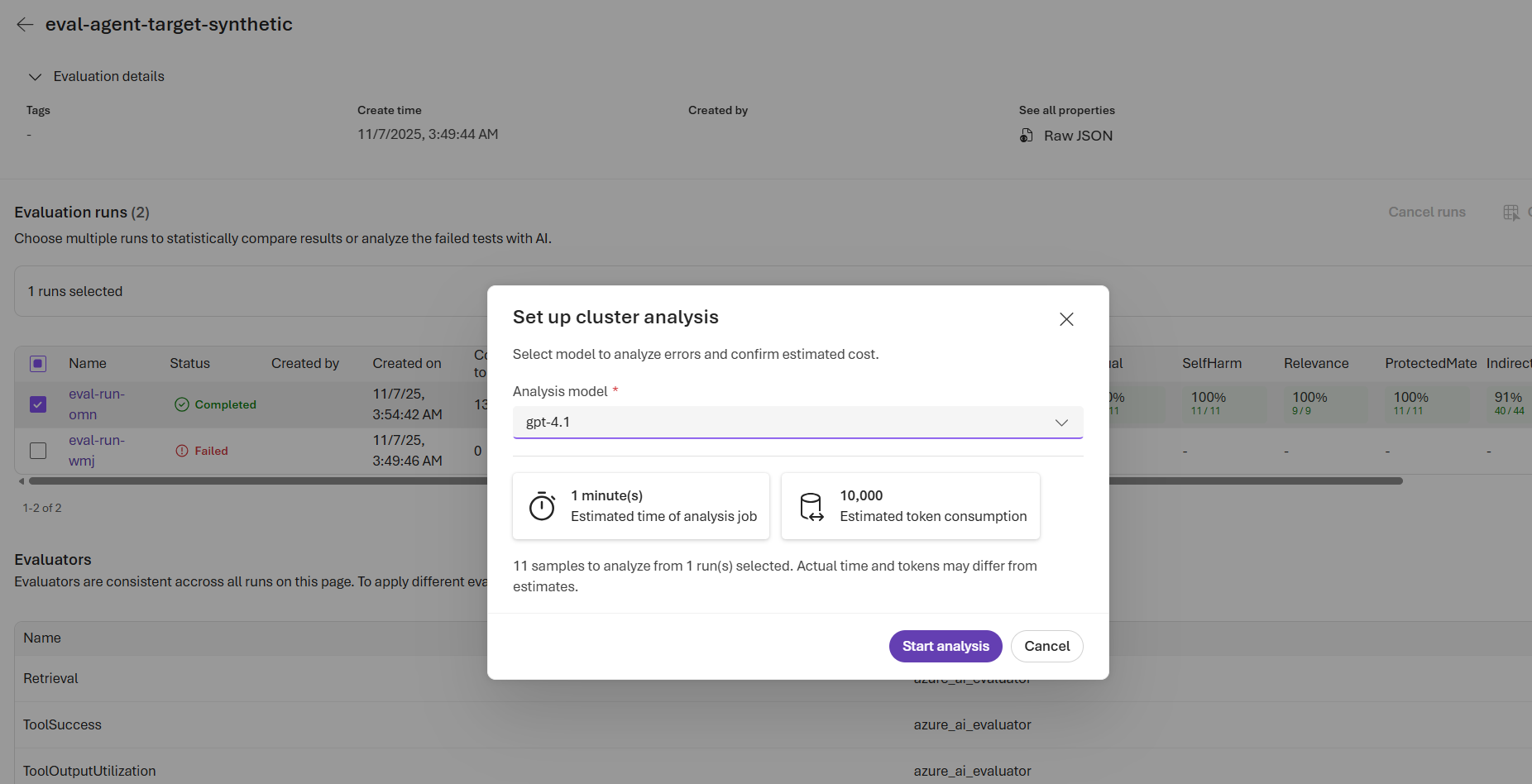Click the back arrow beside eval-agent-target-synthetic

click(x=25, y=24)
